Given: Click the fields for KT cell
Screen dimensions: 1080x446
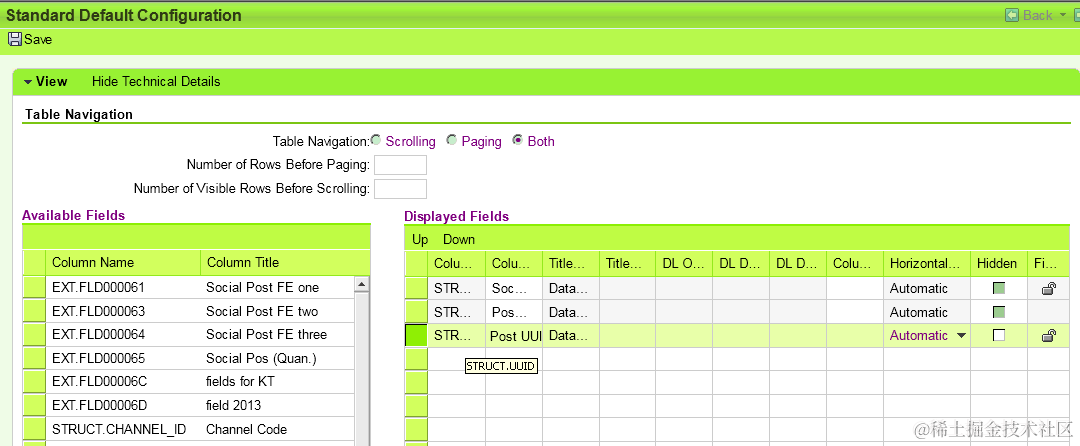Looking at the screenshot, I should tap(278, 382).
